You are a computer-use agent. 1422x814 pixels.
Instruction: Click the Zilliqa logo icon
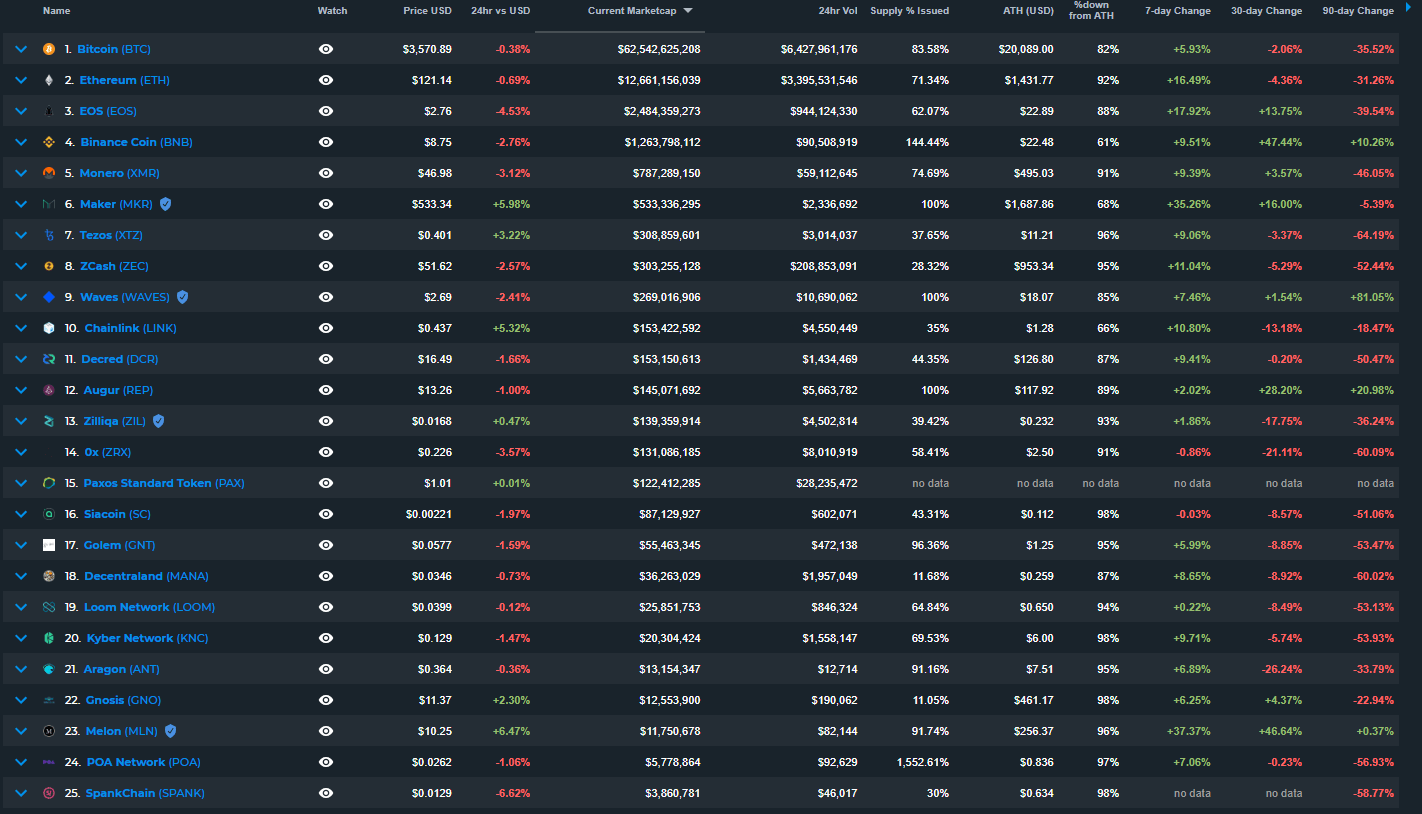(49, 421)
